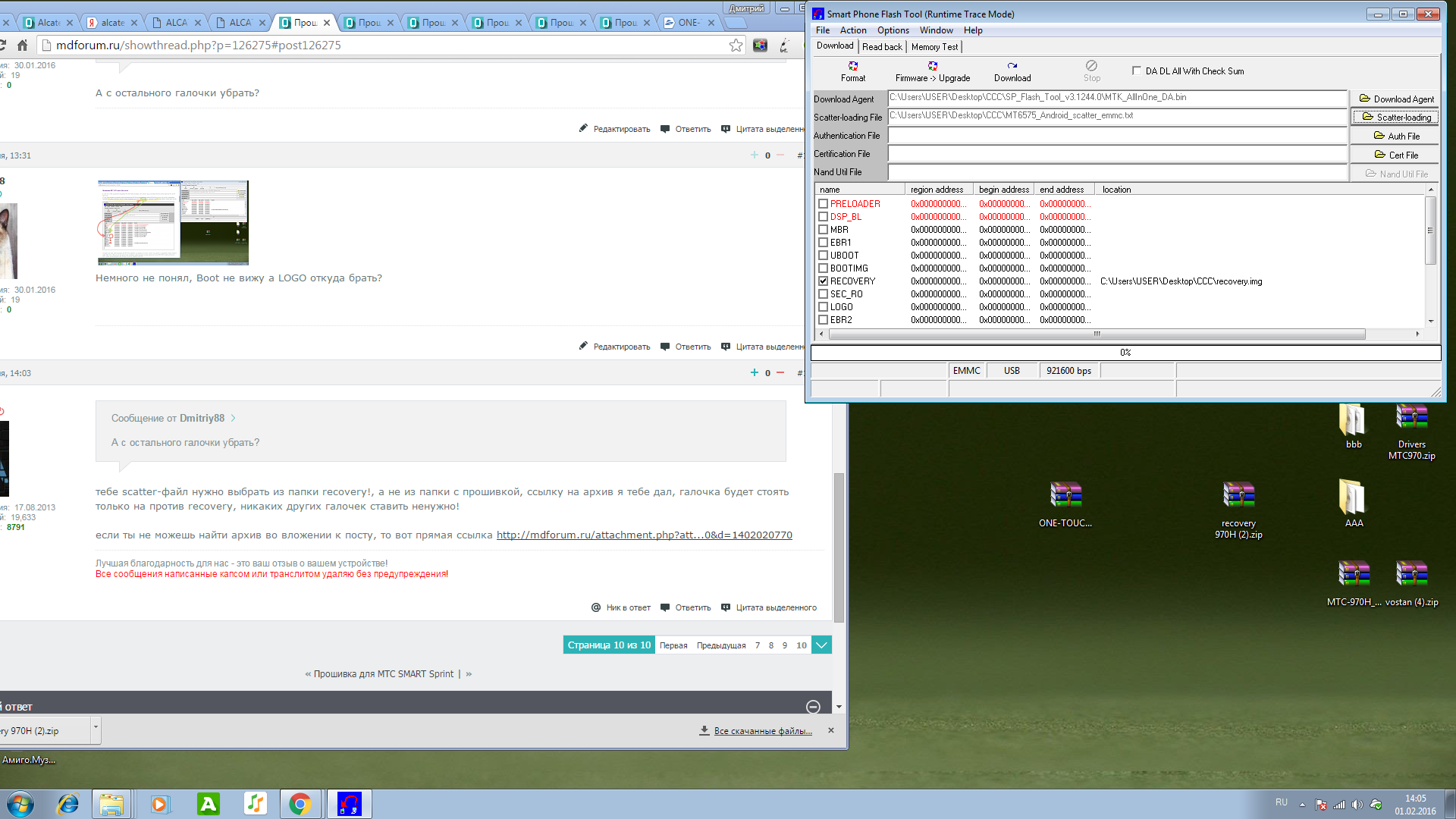Viewport: 1456px width, 819px height.
Task: Toggle DA DL All With Check Sum
Action: (1136, 71)
